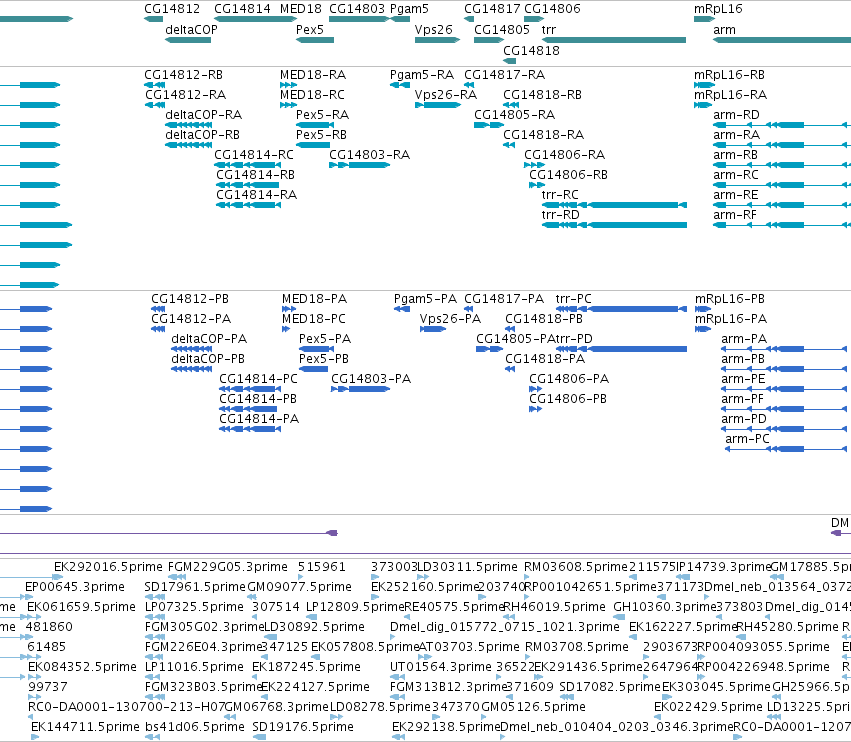Select transcript CG14805-RA
Image resolution: width=851 pixels, height=742 pixels.
(x=515, y=115)
